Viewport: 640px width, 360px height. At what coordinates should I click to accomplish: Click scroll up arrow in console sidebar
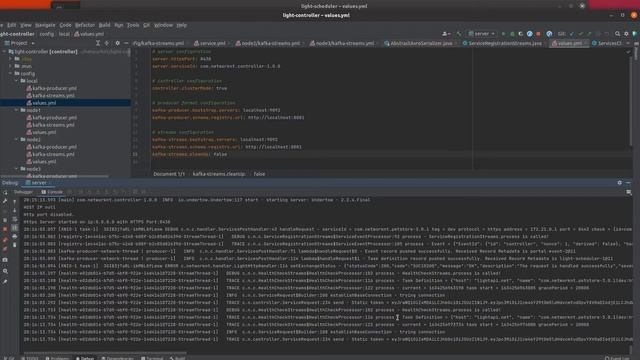point(15,202)
